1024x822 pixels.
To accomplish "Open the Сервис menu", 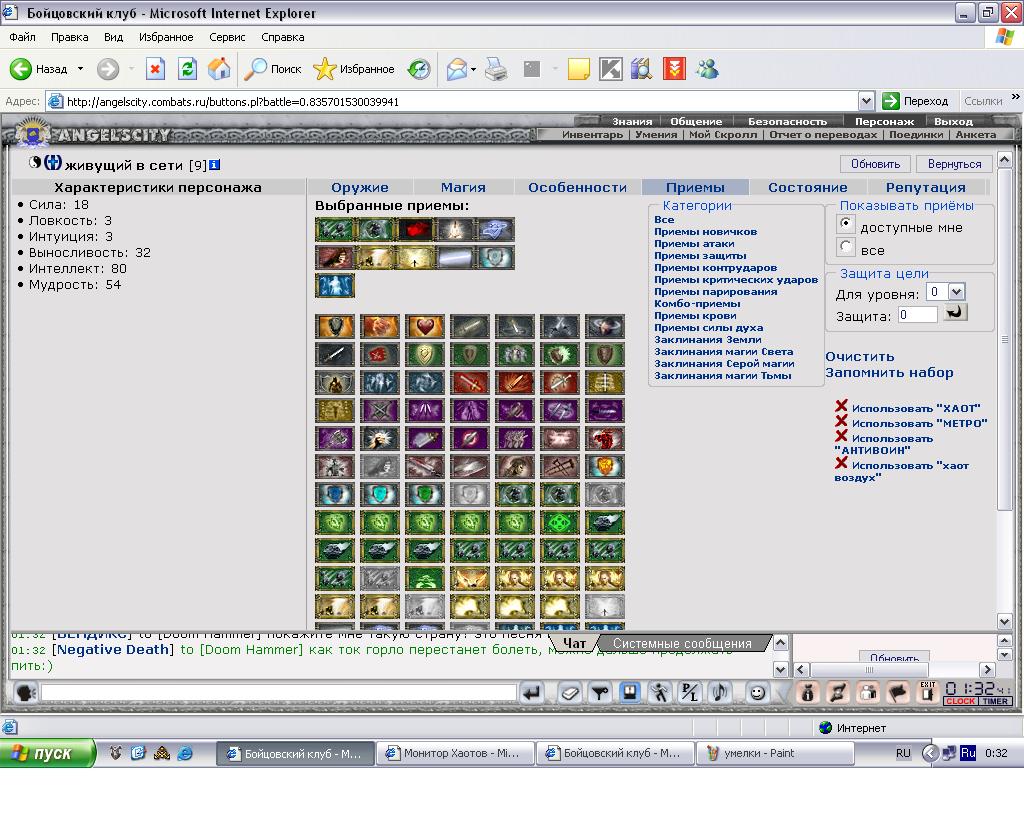I will (x=227, y=37).
